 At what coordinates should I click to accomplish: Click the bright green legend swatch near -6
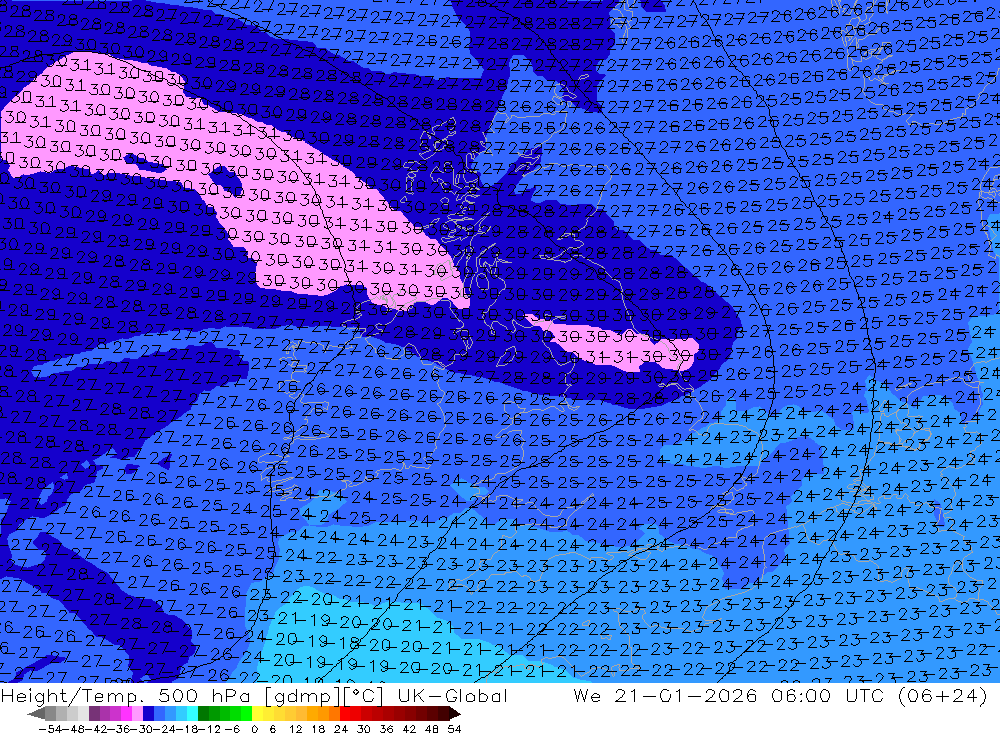(x=246, y=714)
